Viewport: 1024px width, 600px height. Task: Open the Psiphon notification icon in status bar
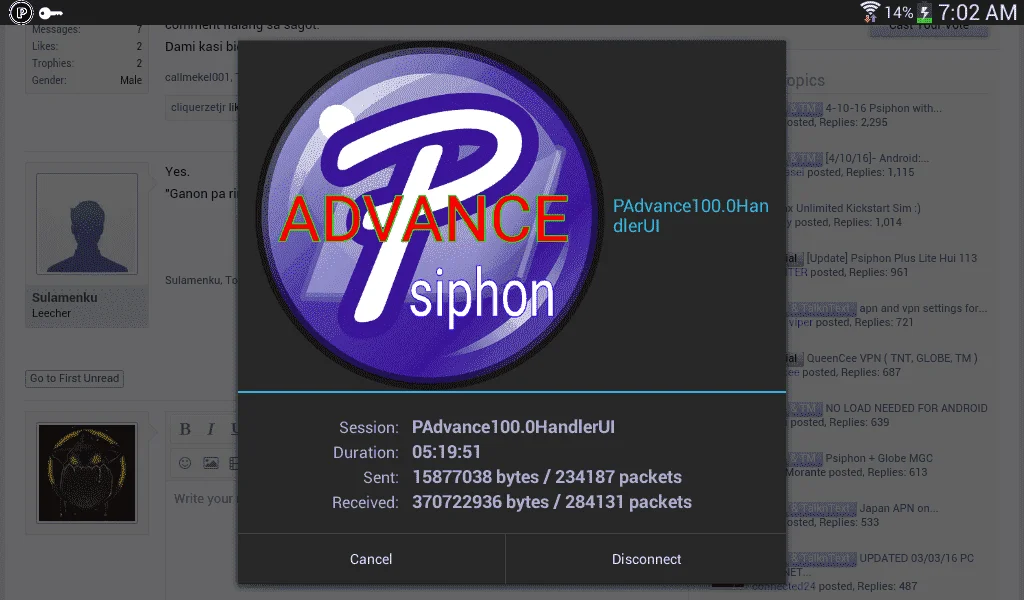[x=21, y=12]
